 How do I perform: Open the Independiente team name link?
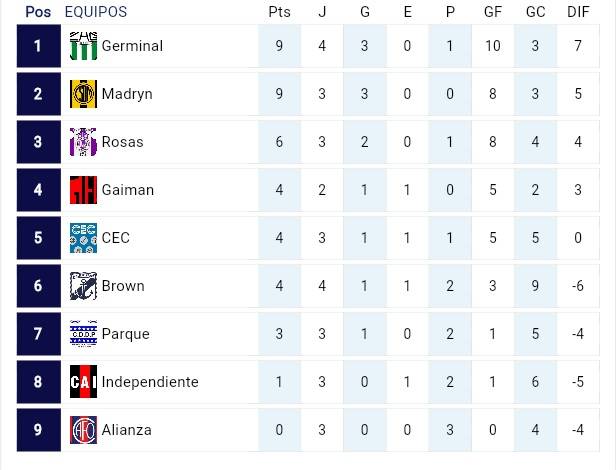150,382
